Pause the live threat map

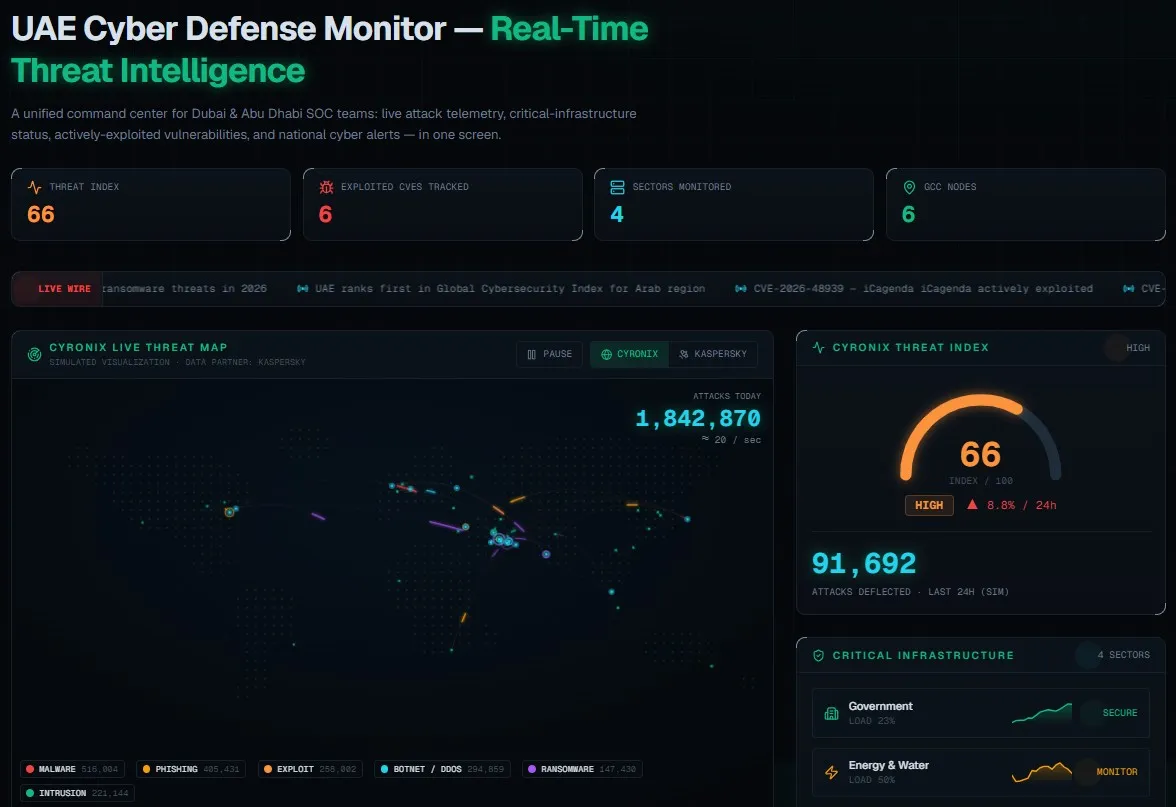[550, 354]
